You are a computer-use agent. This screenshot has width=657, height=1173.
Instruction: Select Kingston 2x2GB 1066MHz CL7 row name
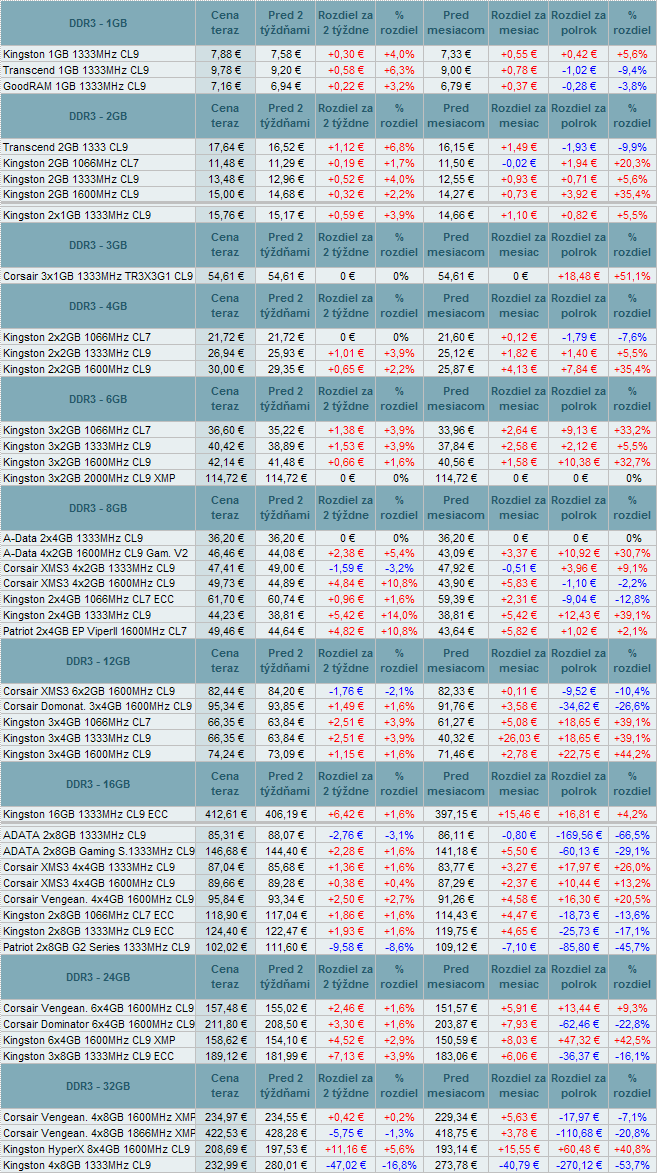77,338
